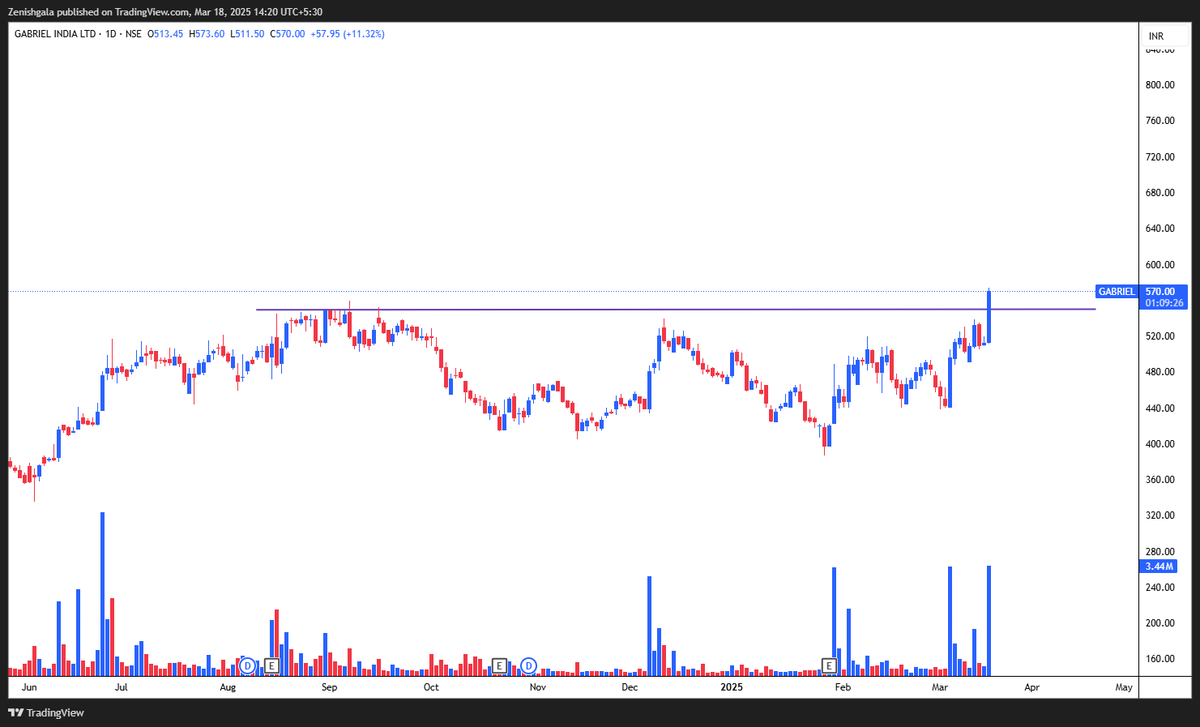
Task: Click the Sep label on time axis
Action: [330, 688]
